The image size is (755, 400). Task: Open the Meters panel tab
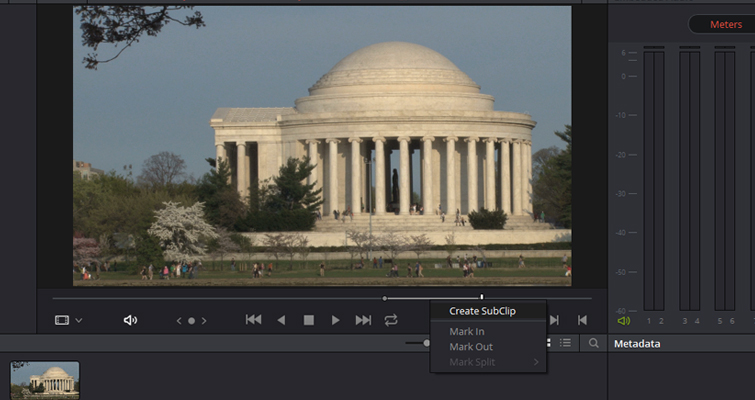pos(726,24)
